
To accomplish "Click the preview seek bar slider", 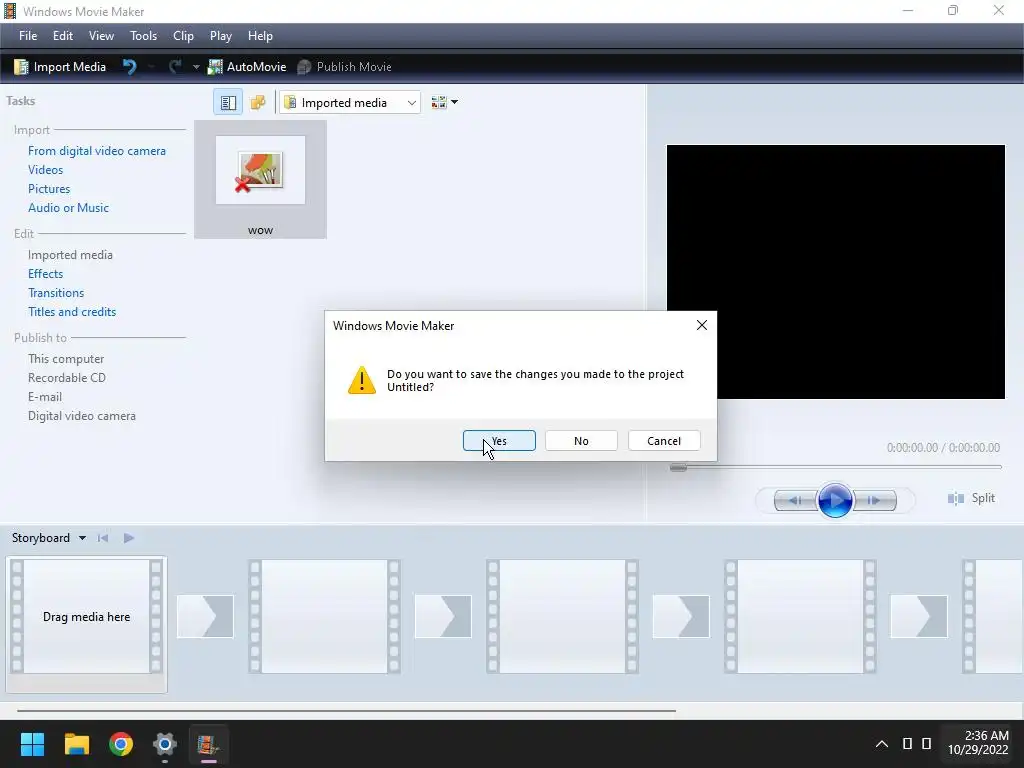I will pyautogui.click(x=679, y=467).
